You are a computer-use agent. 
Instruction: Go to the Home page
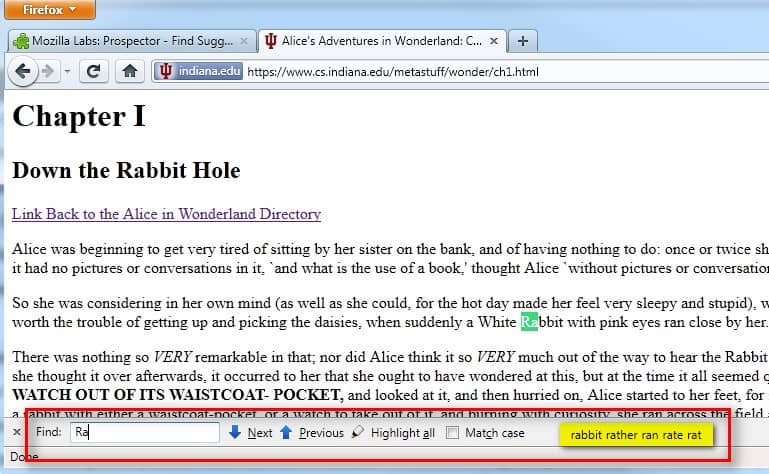[x=129, y=71]
